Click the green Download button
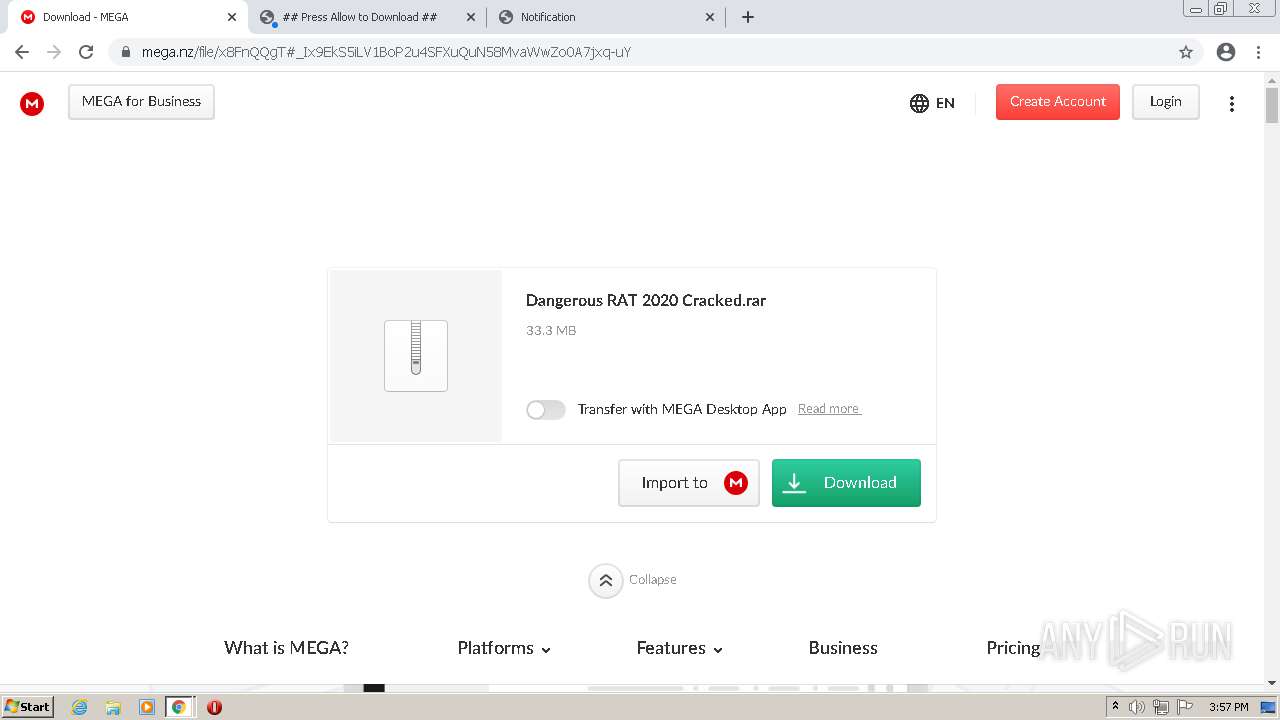 [x=846, y=483]
